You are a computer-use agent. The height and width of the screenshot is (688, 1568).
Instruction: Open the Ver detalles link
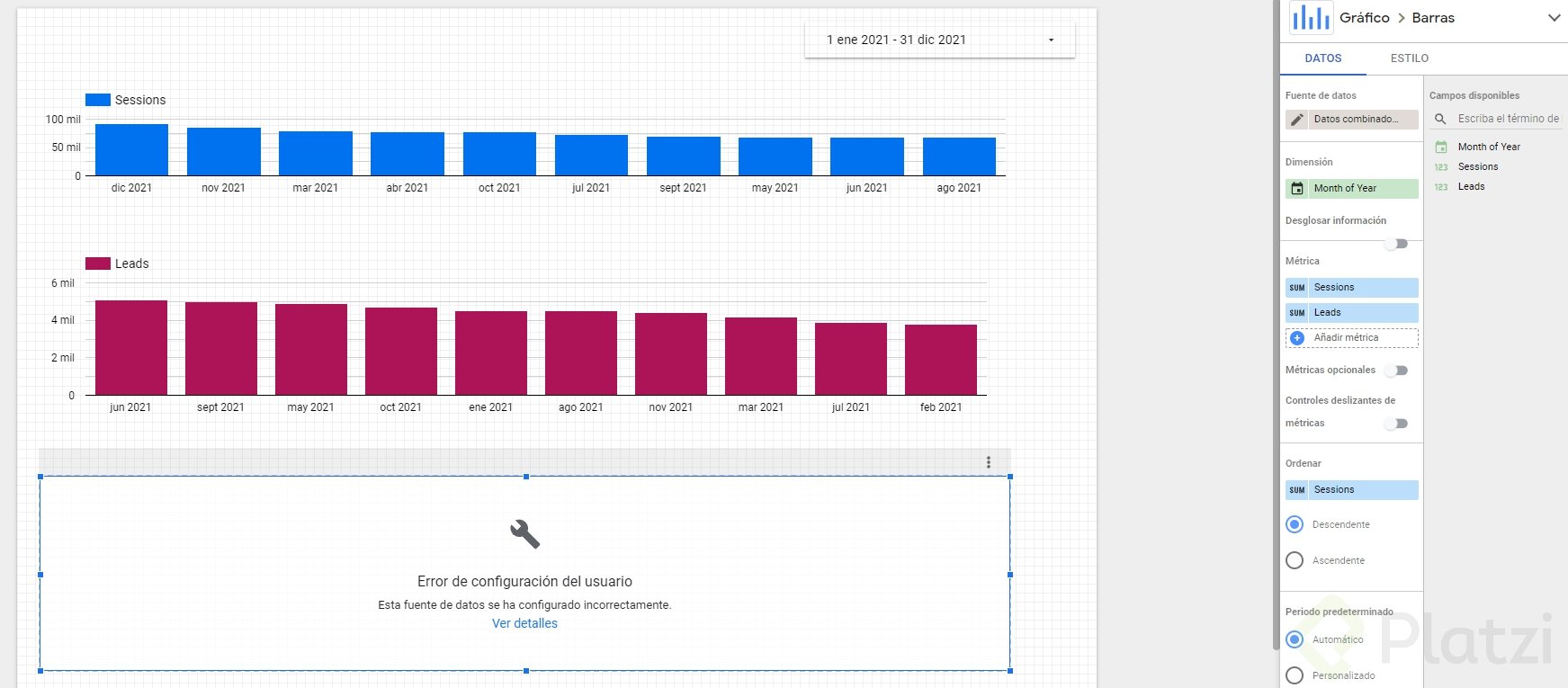[524, 623]
